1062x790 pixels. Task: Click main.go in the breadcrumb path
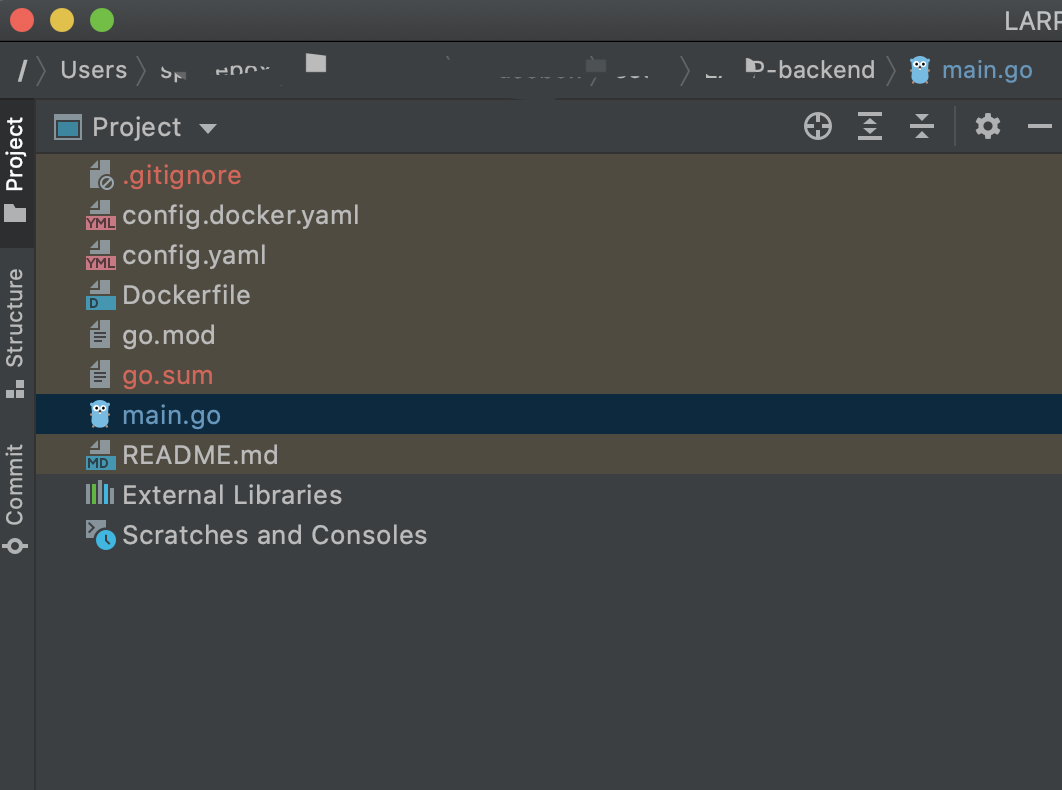point(986,70)
